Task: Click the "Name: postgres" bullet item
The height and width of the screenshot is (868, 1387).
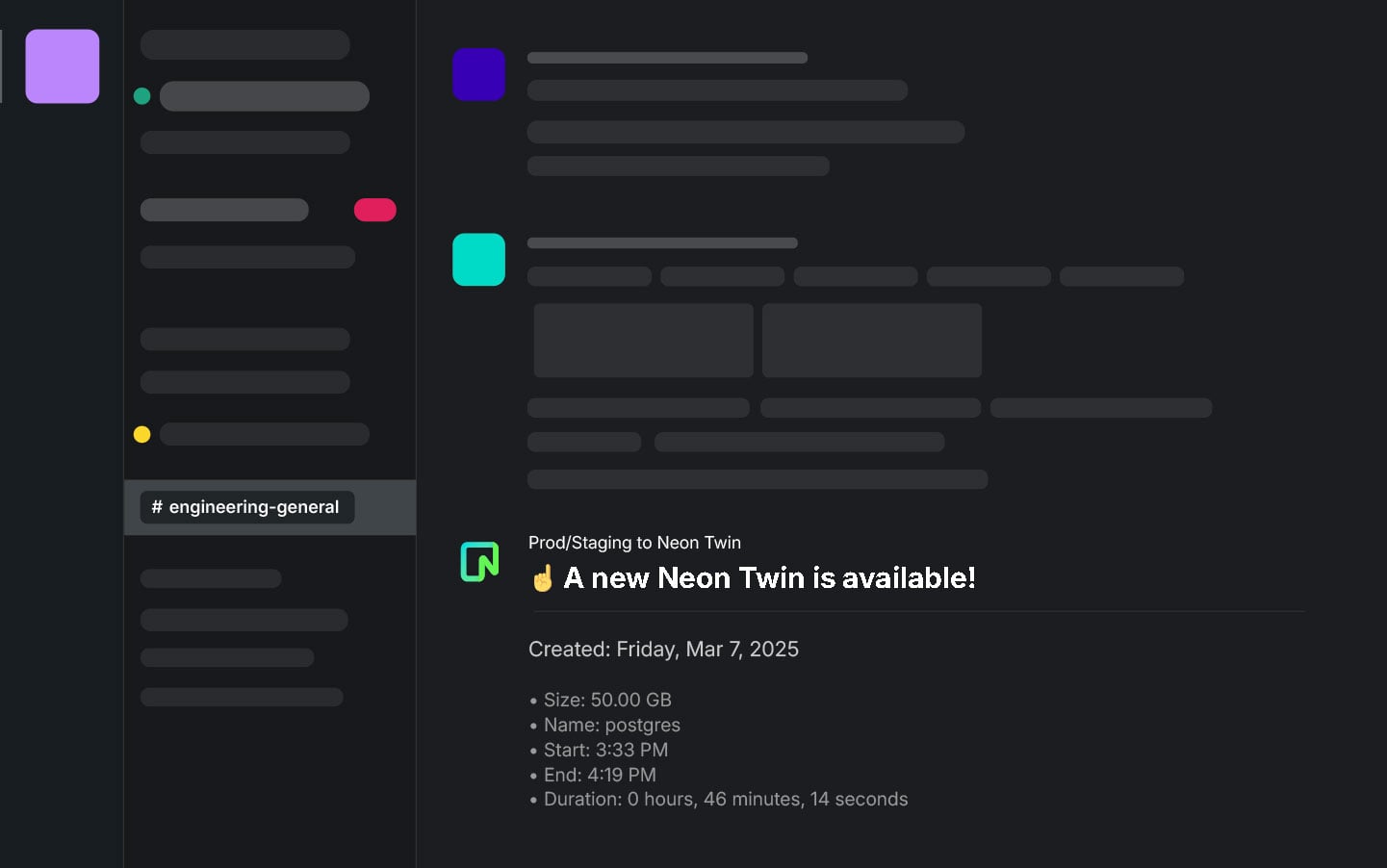Action: 611,725
